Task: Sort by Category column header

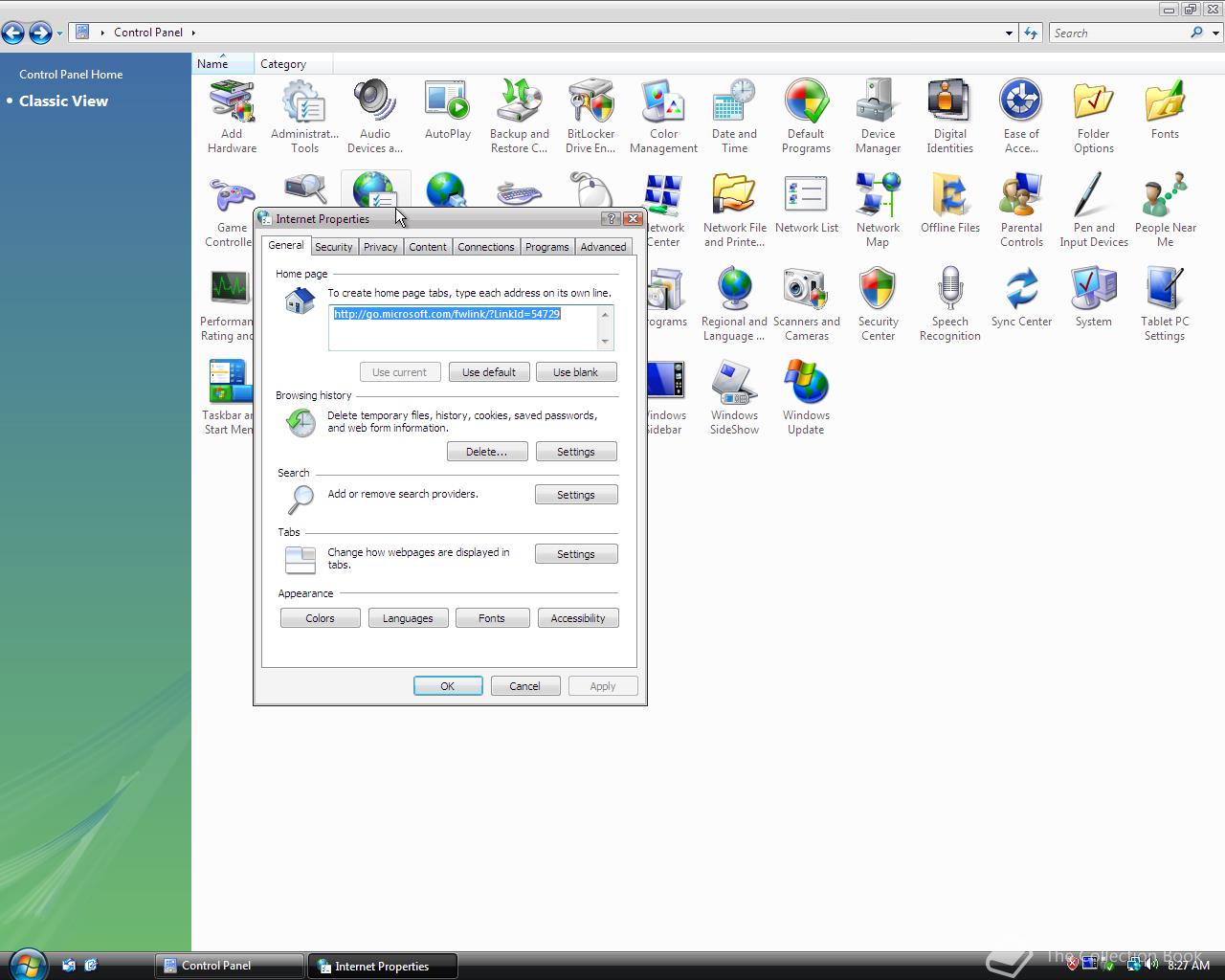Action: tap(294, 63)
